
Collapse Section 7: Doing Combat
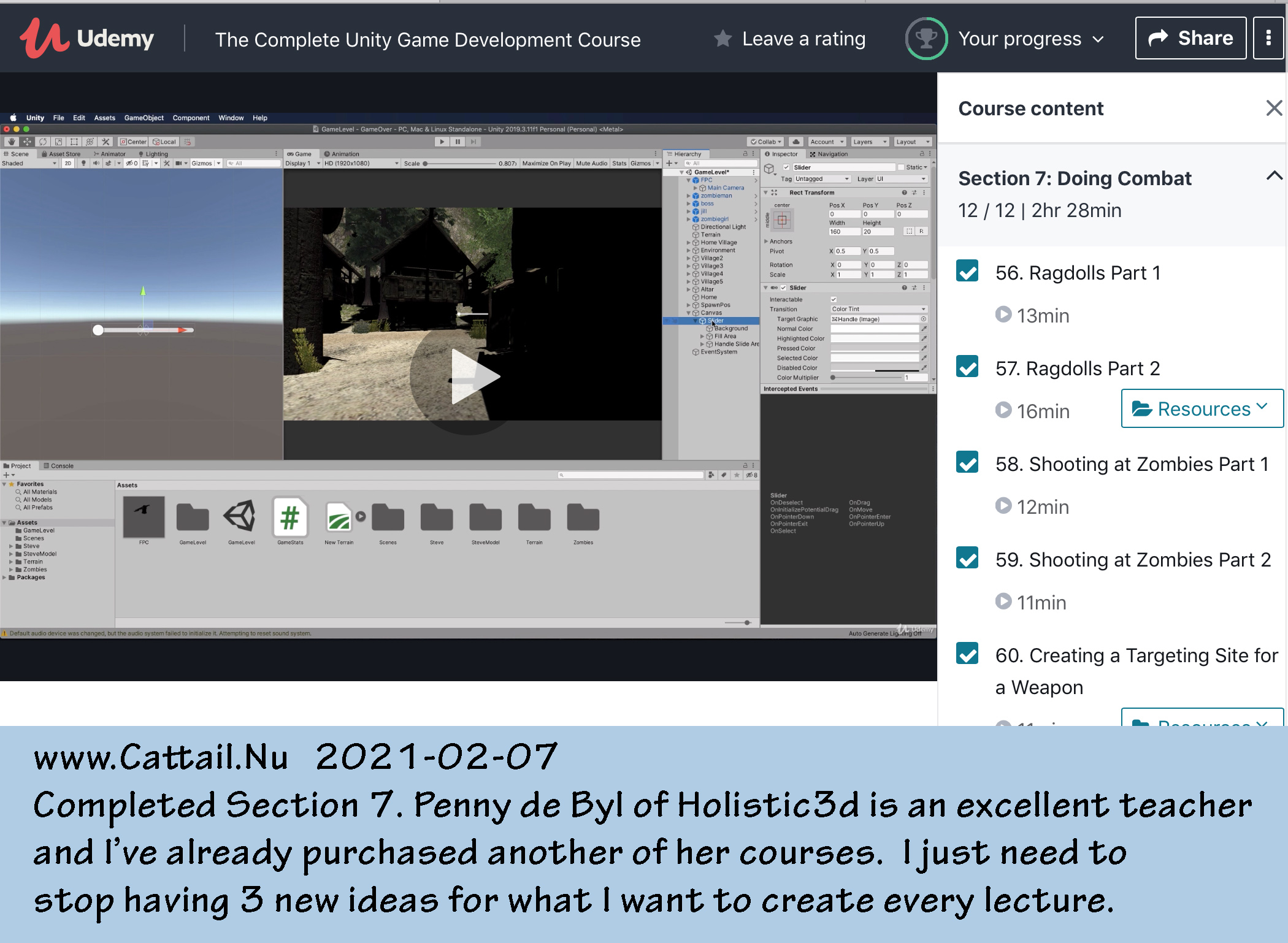(x=1274, y=177)
